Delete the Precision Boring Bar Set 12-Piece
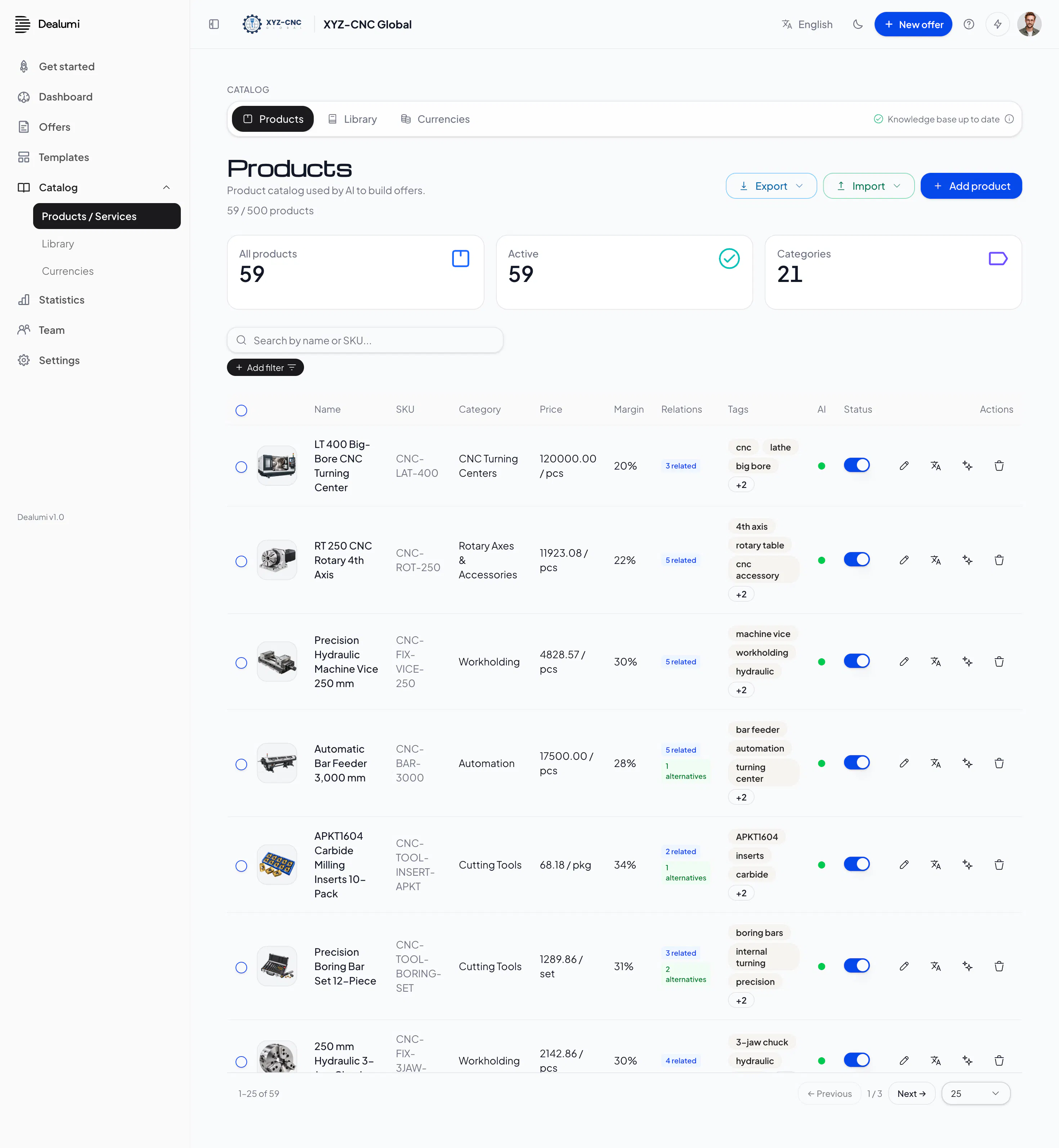 click(999, 967)
